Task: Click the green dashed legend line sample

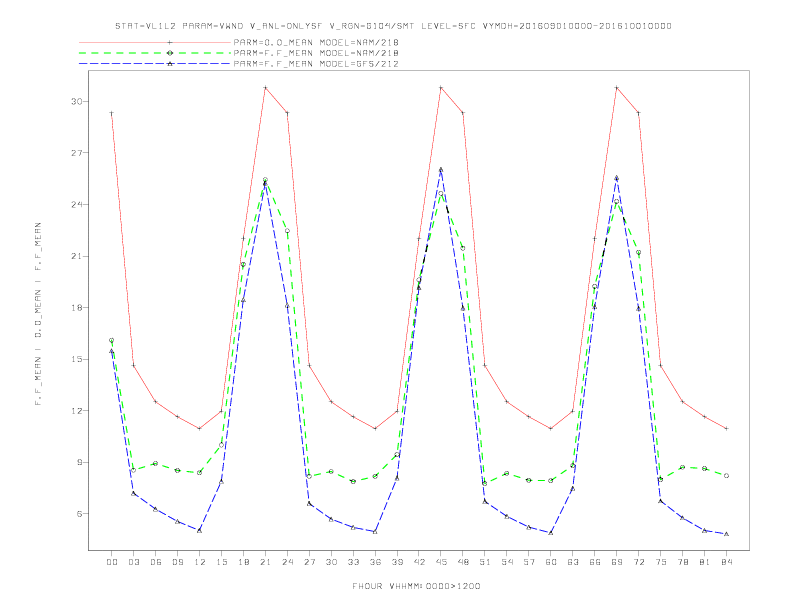Action: click(155, 53)
